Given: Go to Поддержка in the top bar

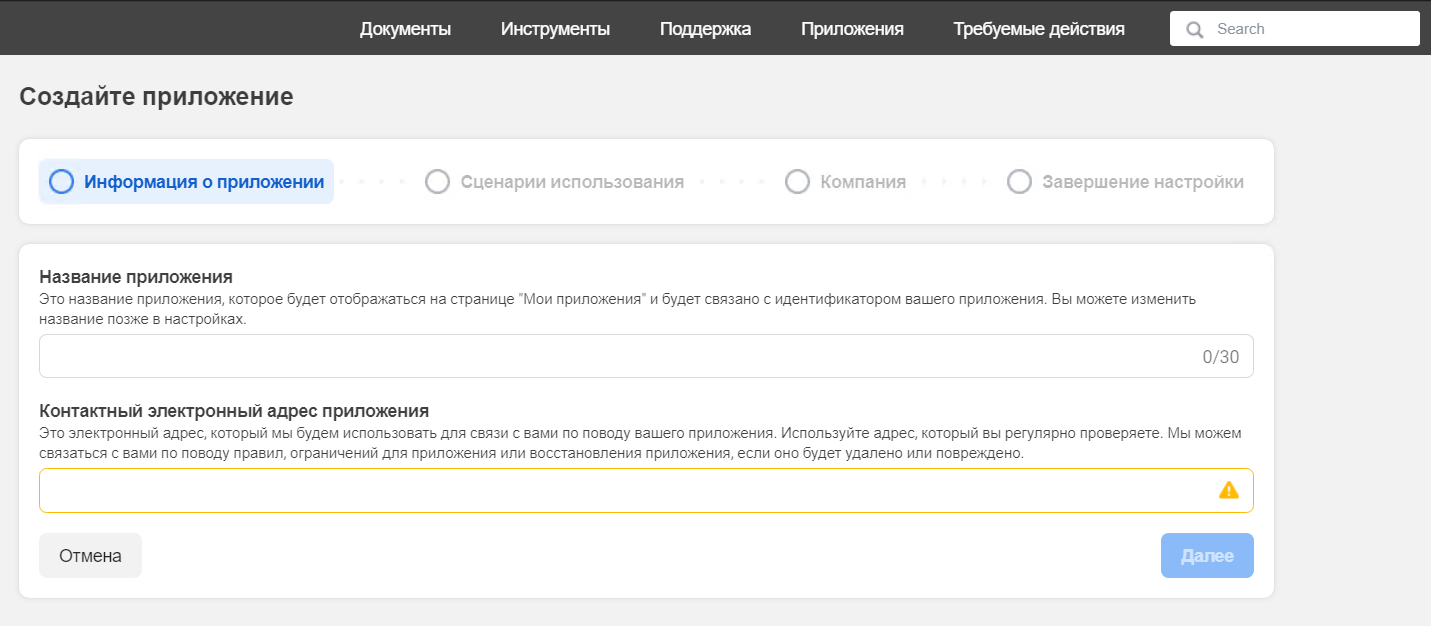Looking at the screenshot, I should 705,29.
